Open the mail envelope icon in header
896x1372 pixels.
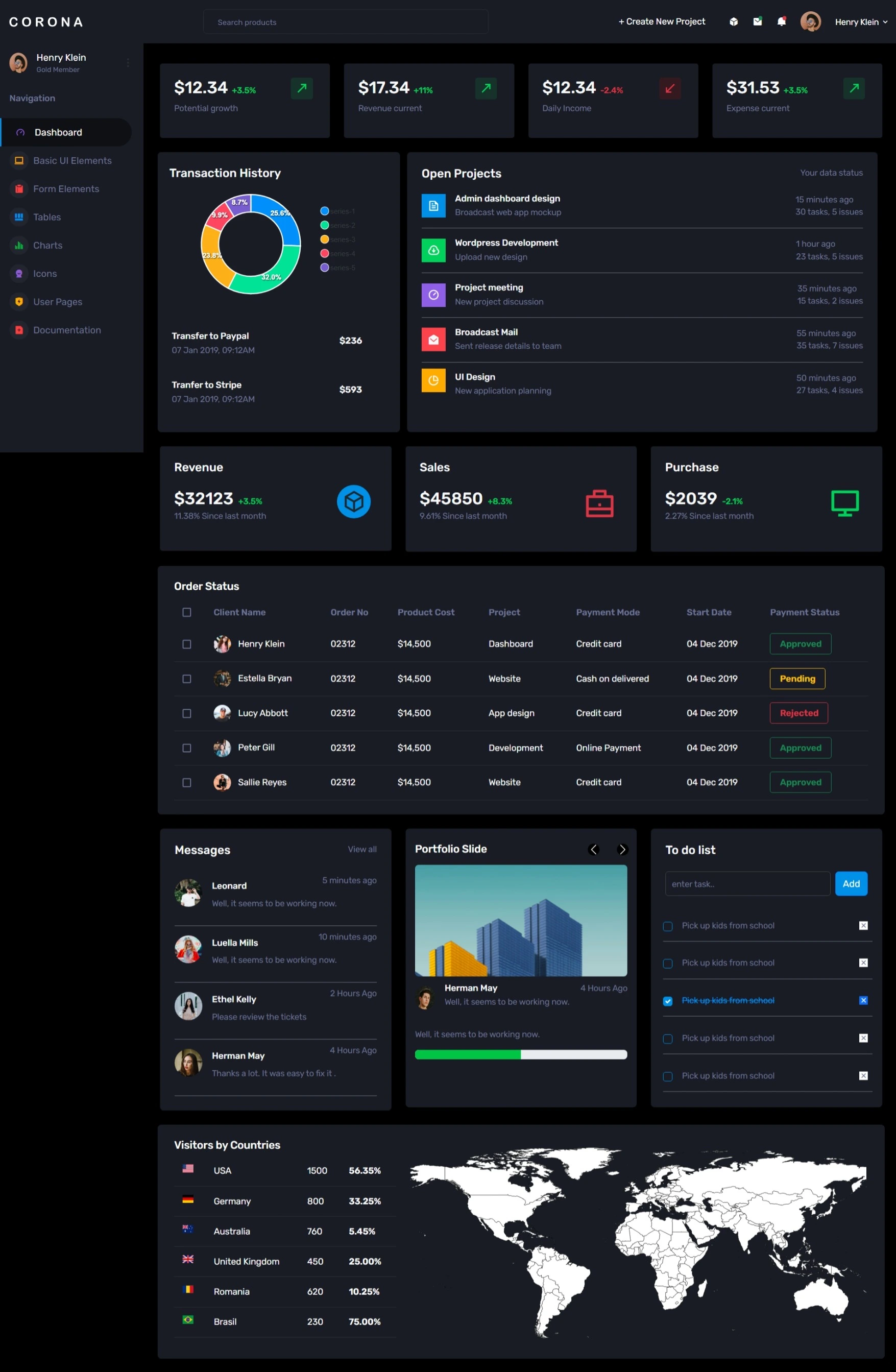[x=757, y=22]
